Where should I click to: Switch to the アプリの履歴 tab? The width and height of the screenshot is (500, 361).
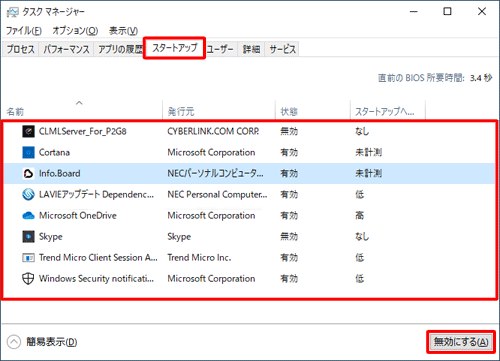[120, 49]
